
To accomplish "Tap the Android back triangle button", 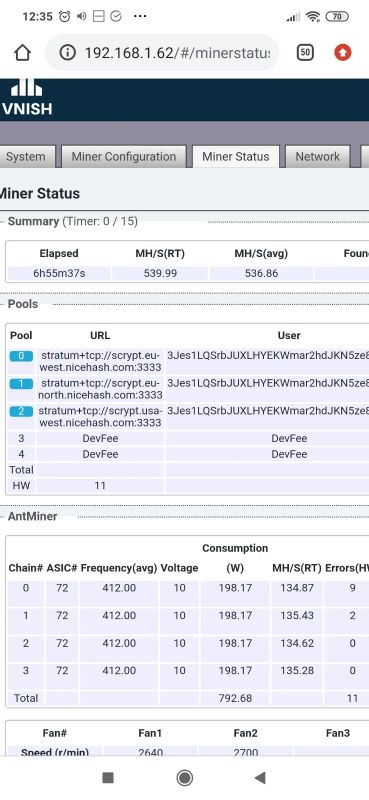I will tap(260, 778).
